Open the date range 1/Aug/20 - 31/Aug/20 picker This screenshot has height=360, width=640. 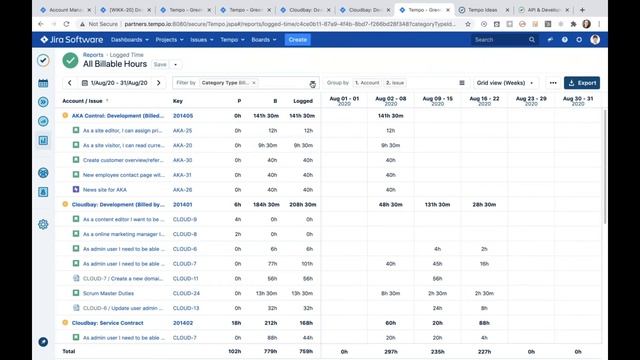pyautogui.click(x=115, y=83)
